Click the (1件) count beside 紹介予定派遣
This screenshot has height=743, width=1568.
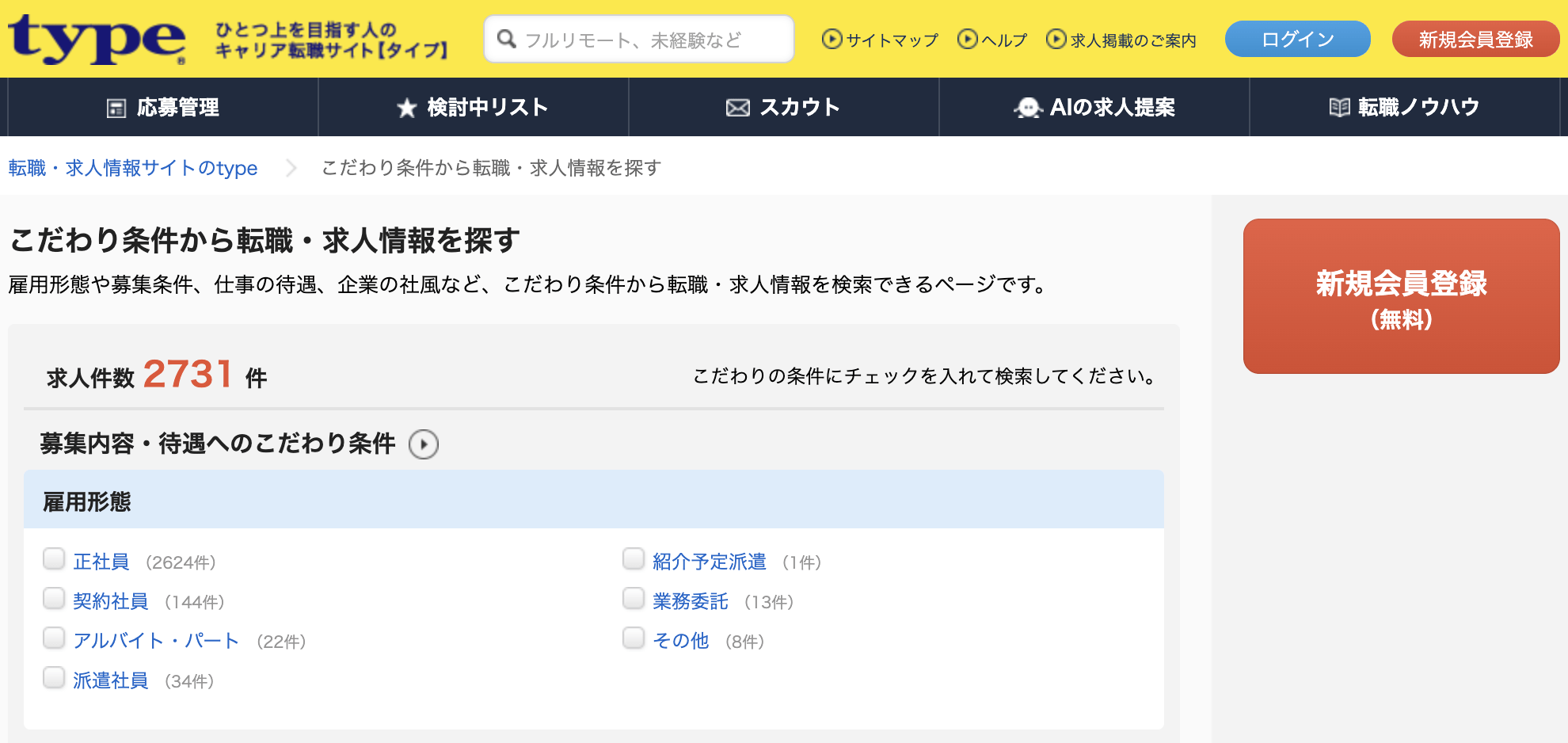click(801, 562)
